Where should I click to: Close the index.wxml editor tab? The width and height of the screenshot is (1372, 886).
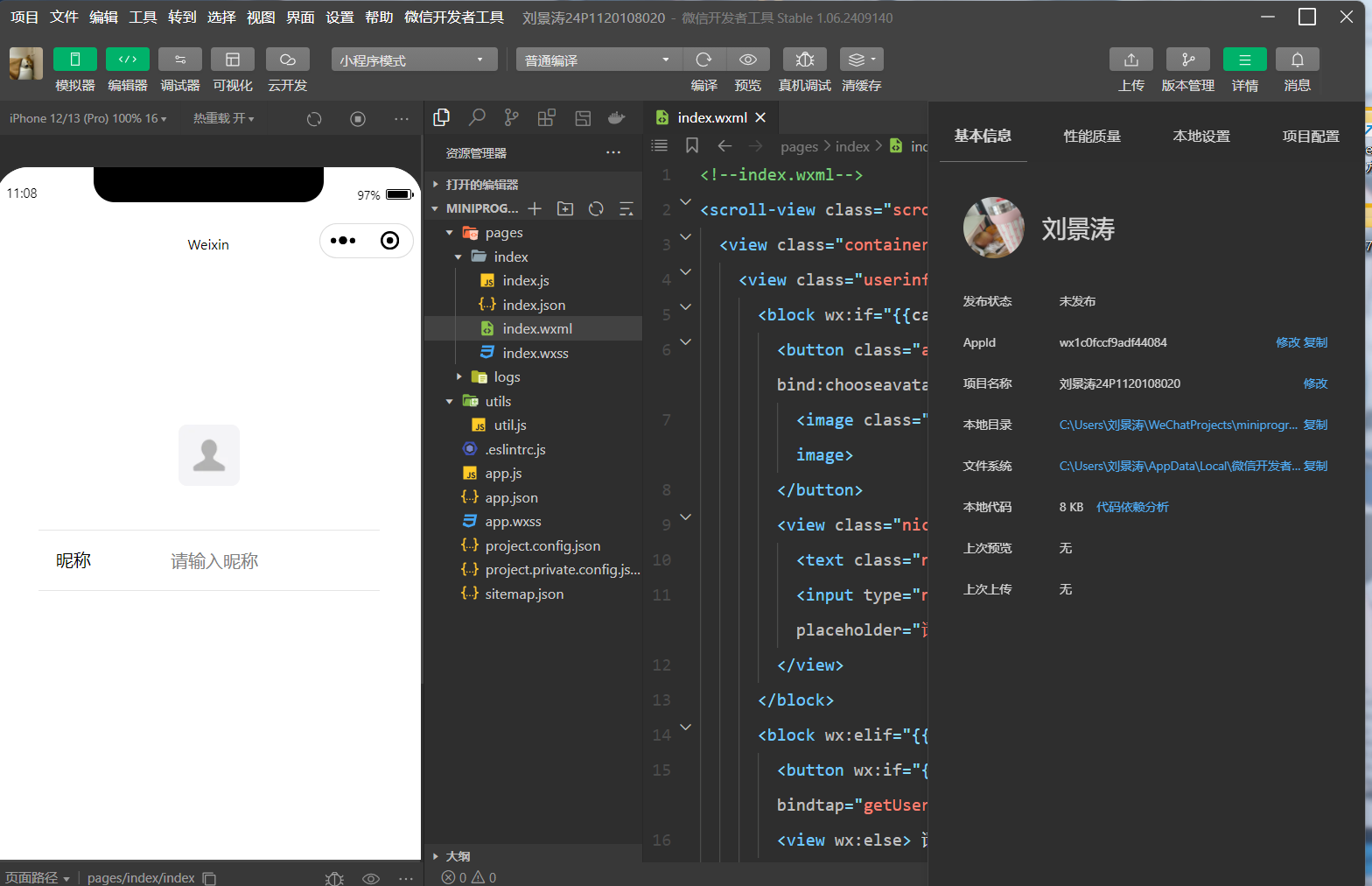760,117
